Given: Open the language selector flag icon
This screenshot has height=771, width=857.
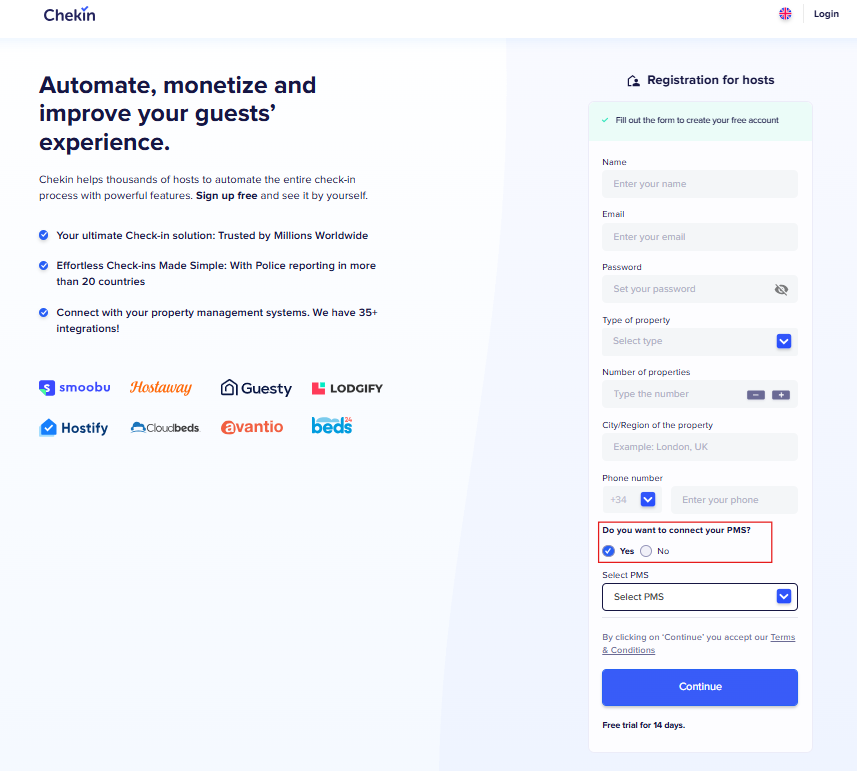Looking at the screenshot, I should click(785, 14).
